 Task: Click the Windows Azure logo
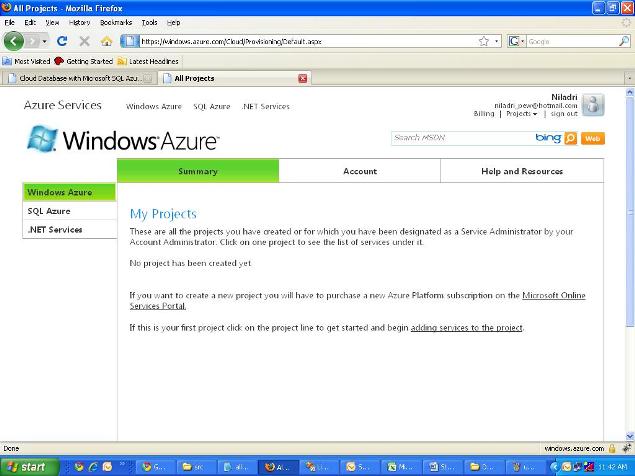coord(123,139)
